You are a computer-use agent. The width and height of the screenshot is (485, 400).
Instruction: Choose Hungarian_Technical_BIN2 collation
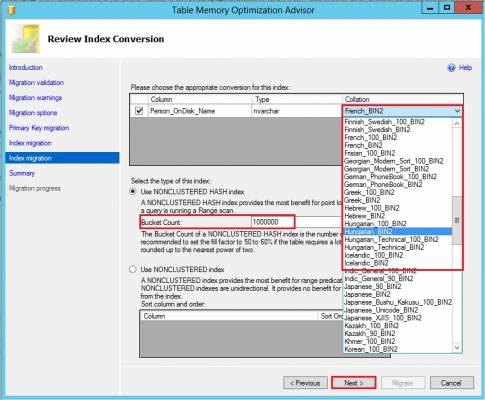pos(384,247)
